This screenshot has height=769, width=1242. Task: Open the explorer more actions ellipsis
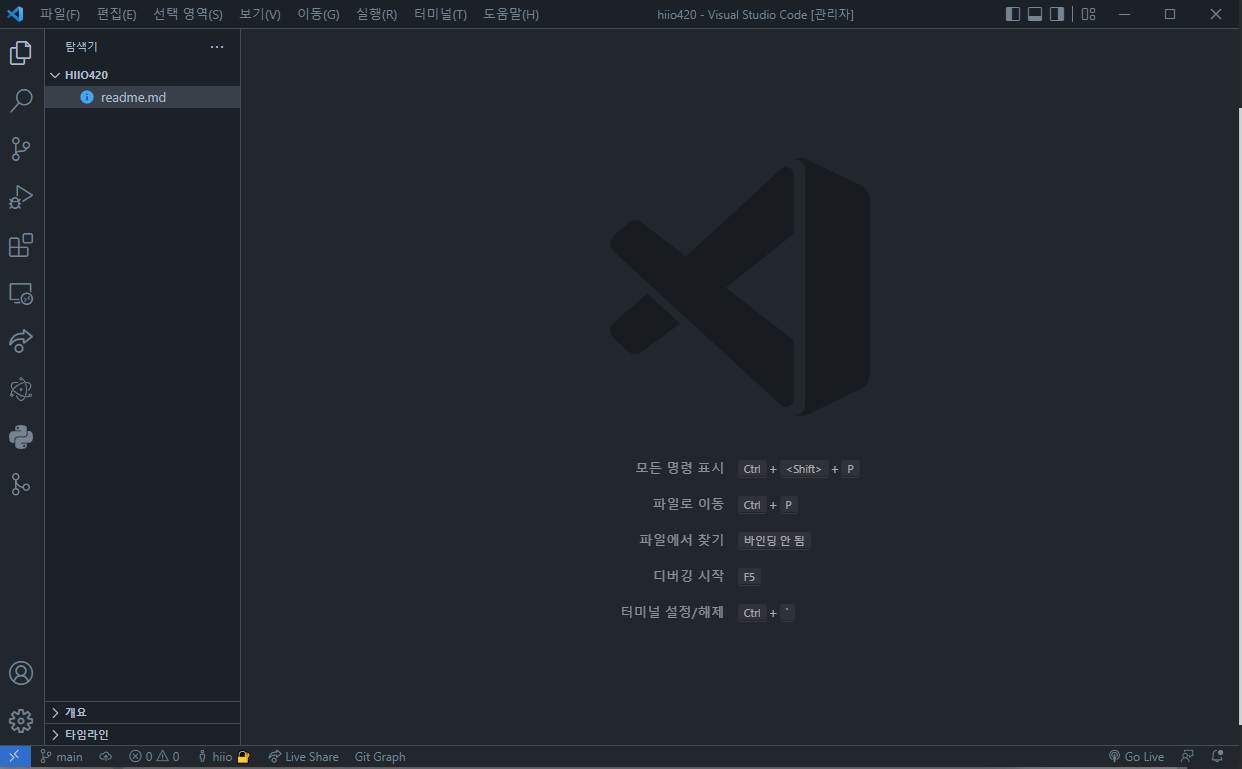coord(217,47)
